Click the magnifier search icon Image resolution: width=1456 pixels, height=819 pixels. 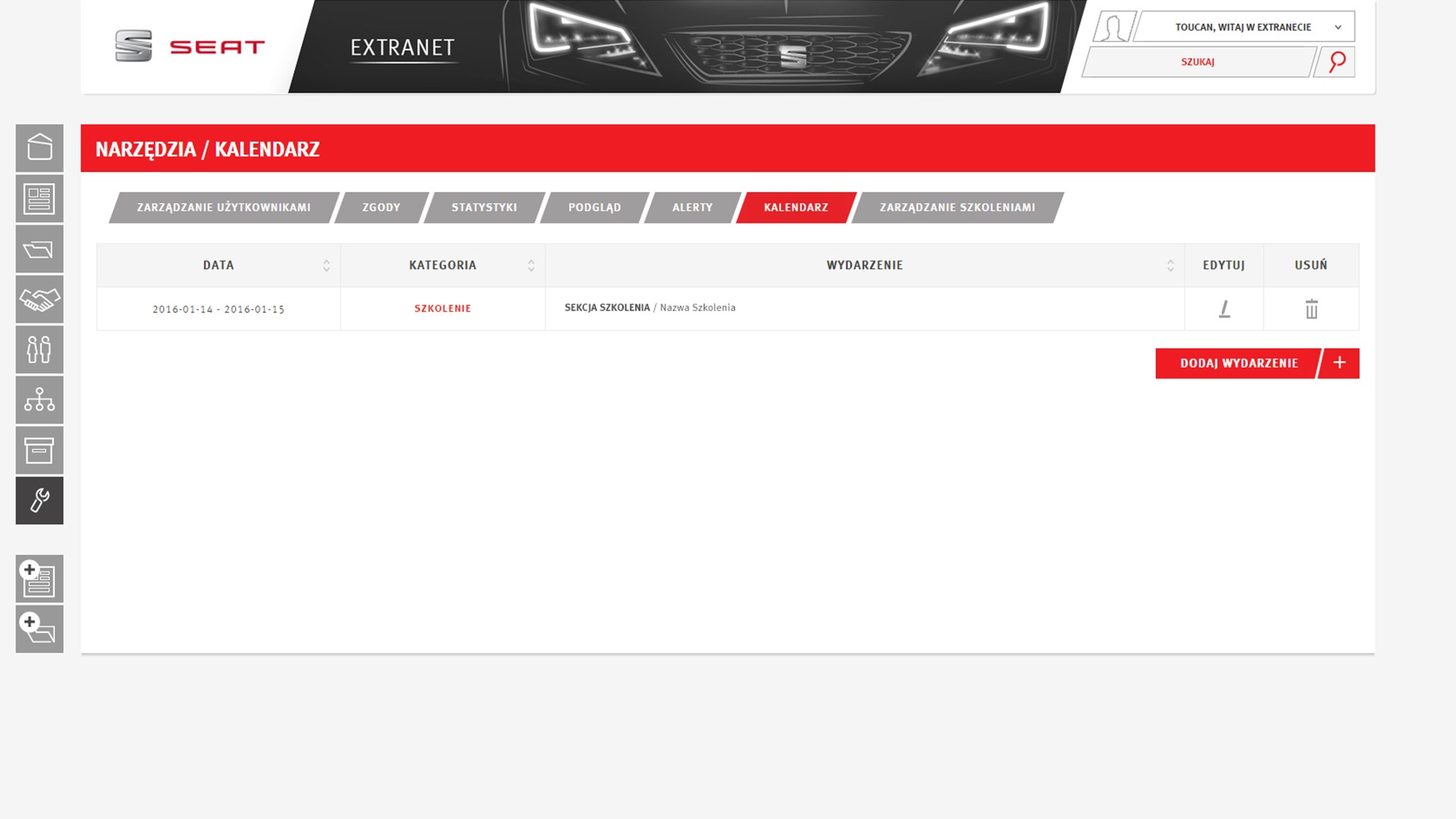pos(1337,62)
